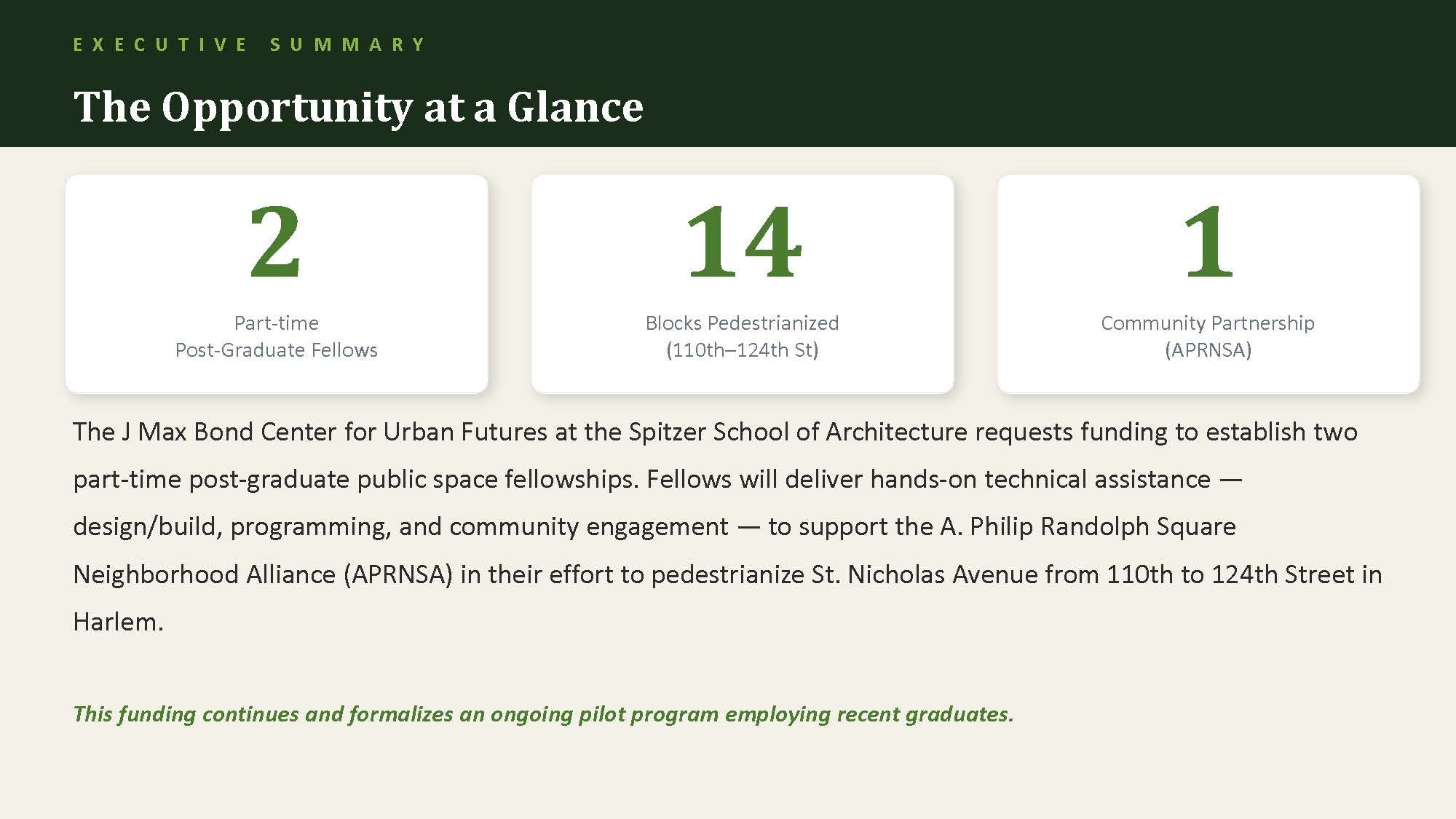This screenshot has width=1456, height=819.
Task: Click the third statistic card background
Action: [1208, 284]
